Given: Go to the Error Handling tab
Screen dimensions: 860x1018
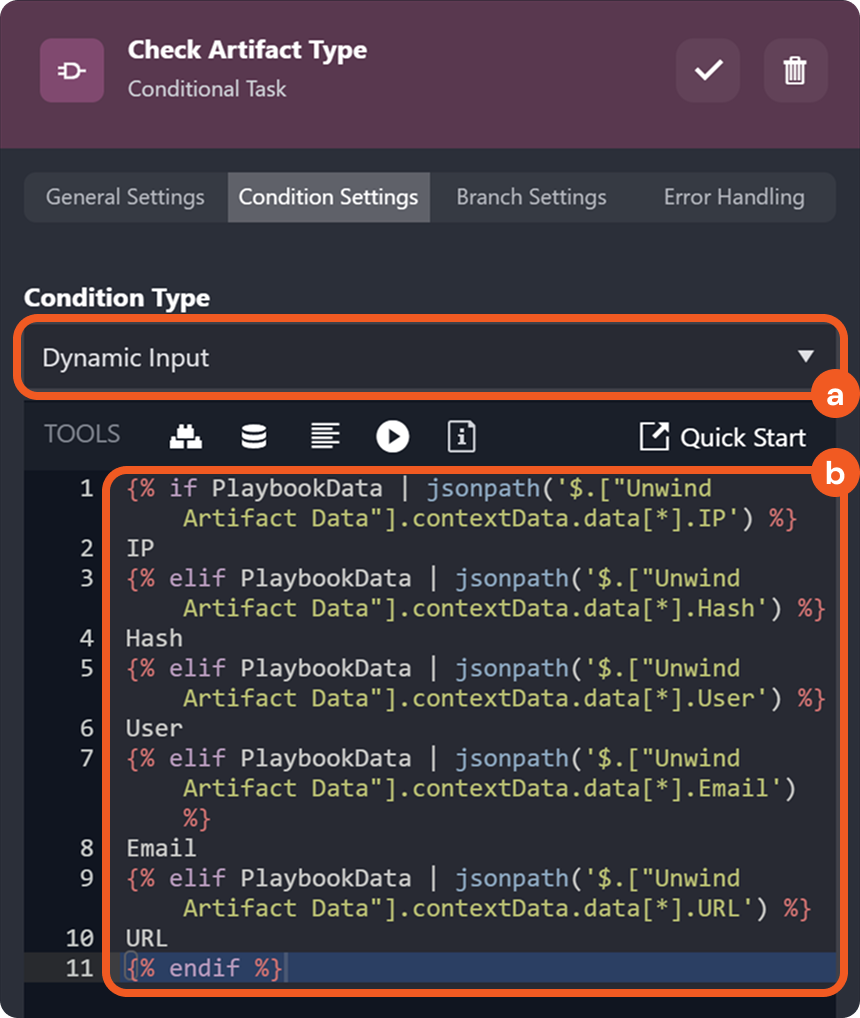Looking at the screenshot, I should (x=734, y=197).
